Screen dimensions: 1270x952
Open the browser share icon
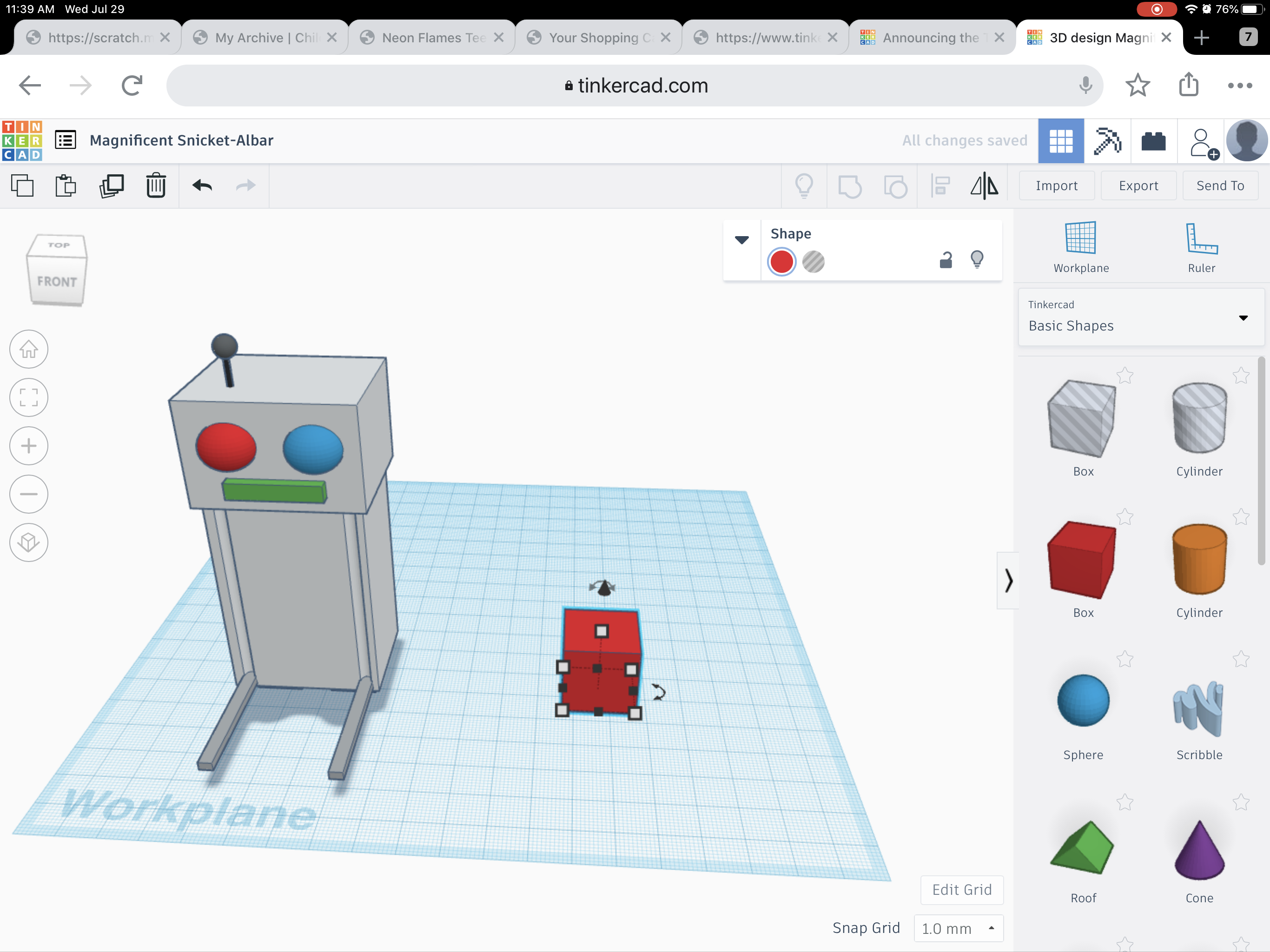coord(1189,85)
